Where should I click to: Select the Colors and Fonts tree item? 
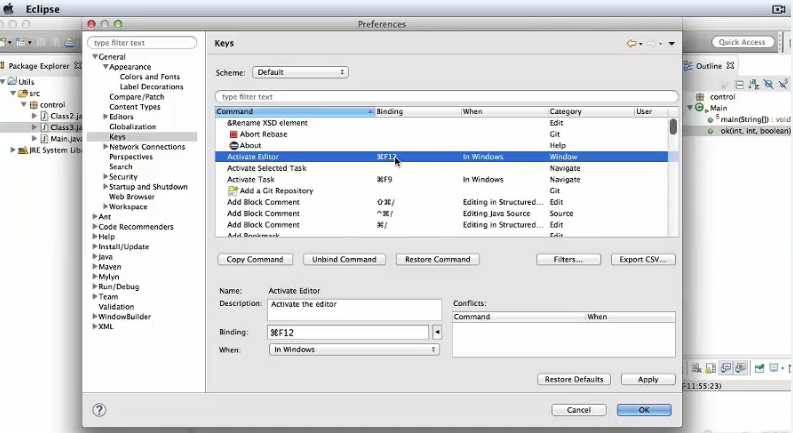[150, 77]
